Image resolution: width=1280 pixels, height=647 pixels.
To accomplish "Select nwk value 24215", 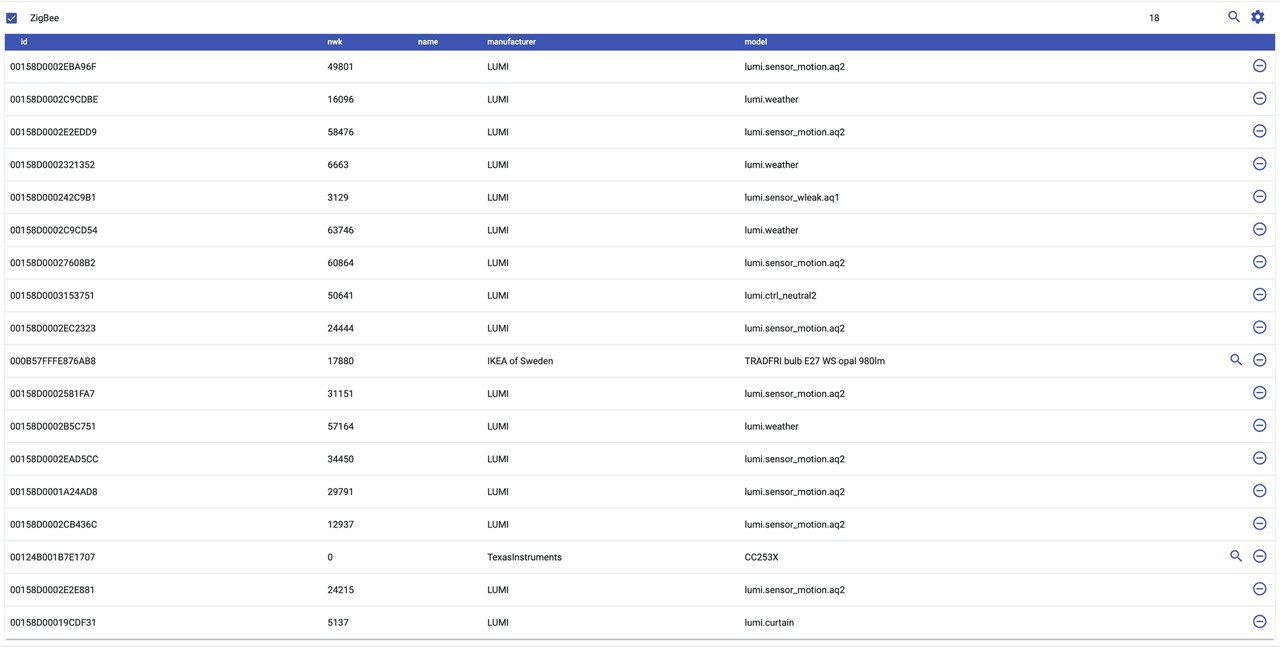I will point(340,590).
